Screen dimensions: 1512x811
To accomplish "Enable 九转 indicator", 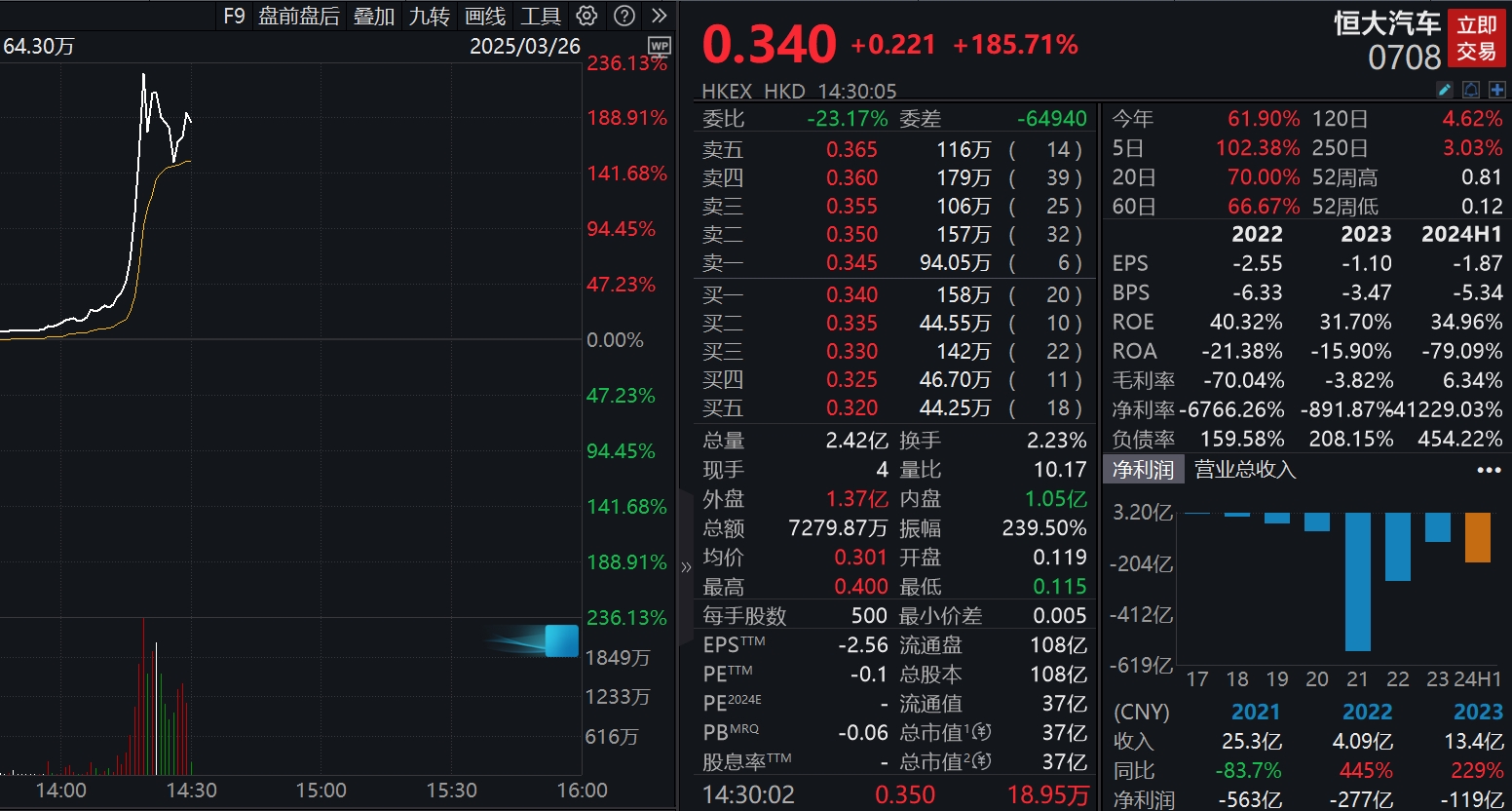I will 430,16.
